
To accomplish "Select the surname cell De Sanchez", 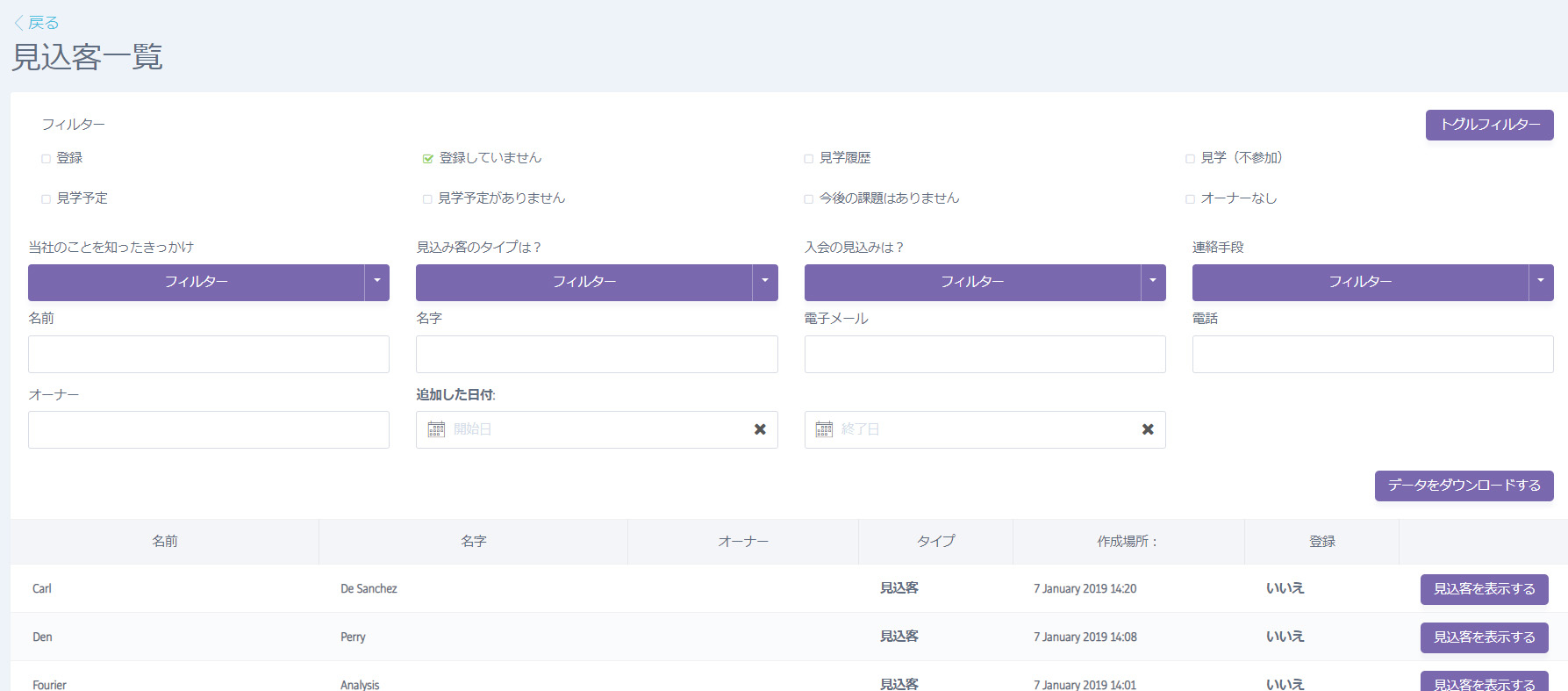I will click(369, 589).
